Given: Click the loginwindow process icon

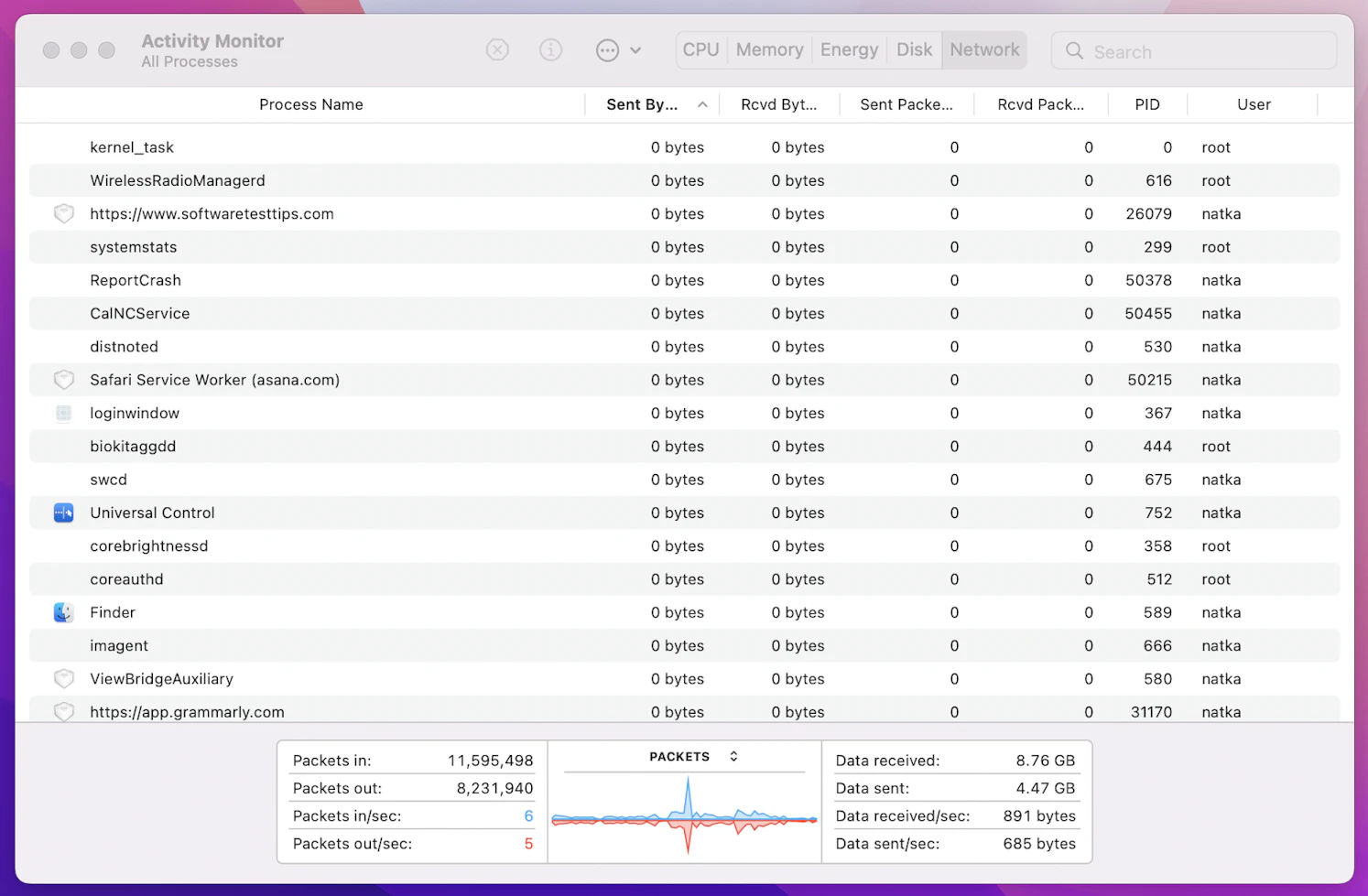Looking at the screenshot, I should tap(63, 413).
